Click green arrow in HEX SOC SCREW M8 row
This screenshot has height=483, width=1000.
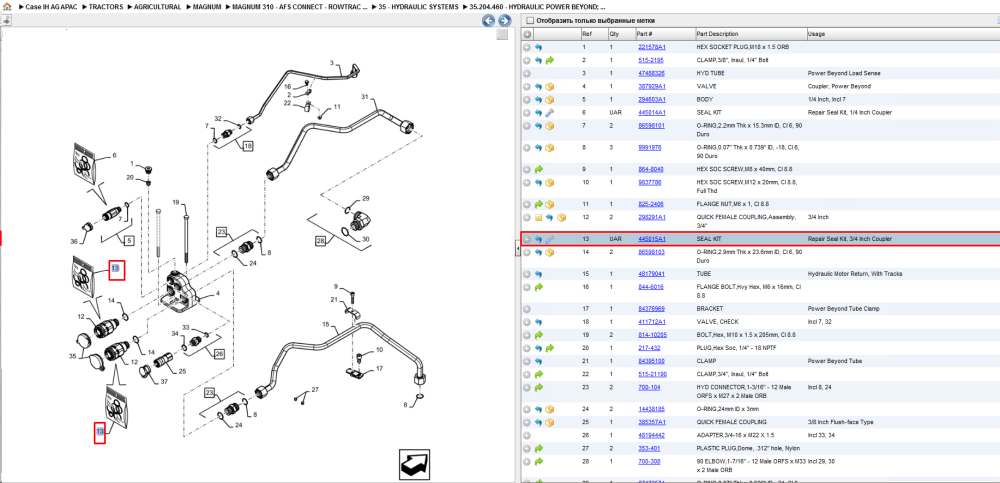[538, 170]
